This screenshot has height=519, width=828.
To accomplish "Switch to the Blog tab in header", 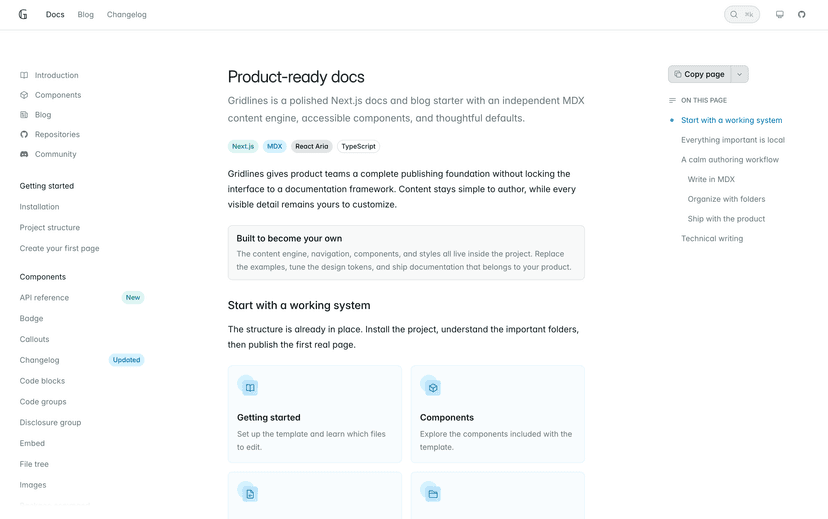I will pos(86,14).
